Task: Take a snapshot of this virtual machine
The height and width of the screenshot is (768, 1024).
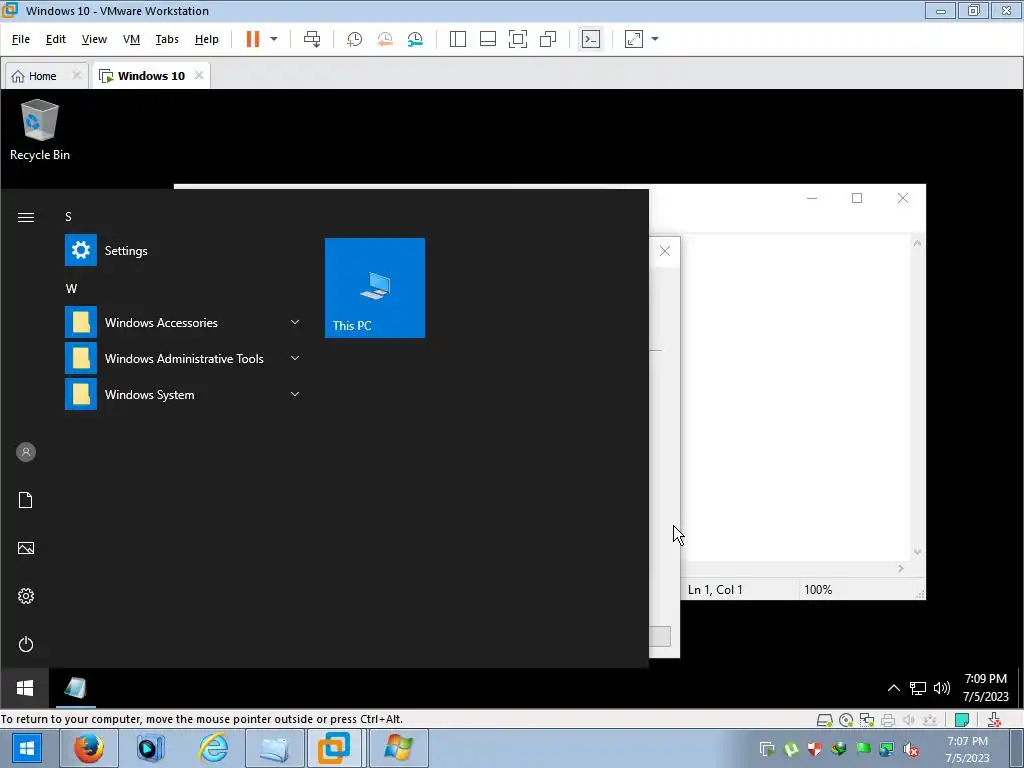Action: [354, 39]
